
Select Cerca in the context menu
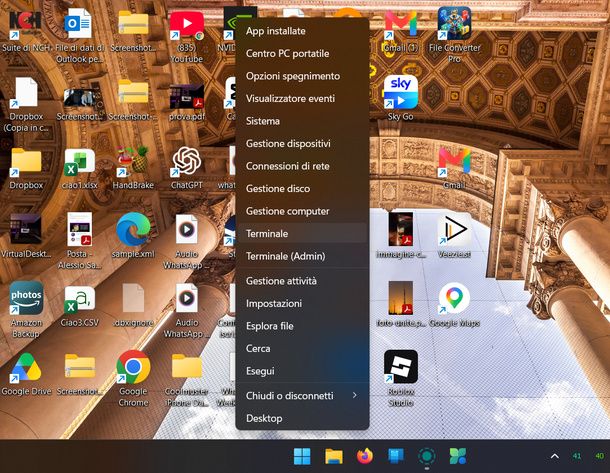302,349
